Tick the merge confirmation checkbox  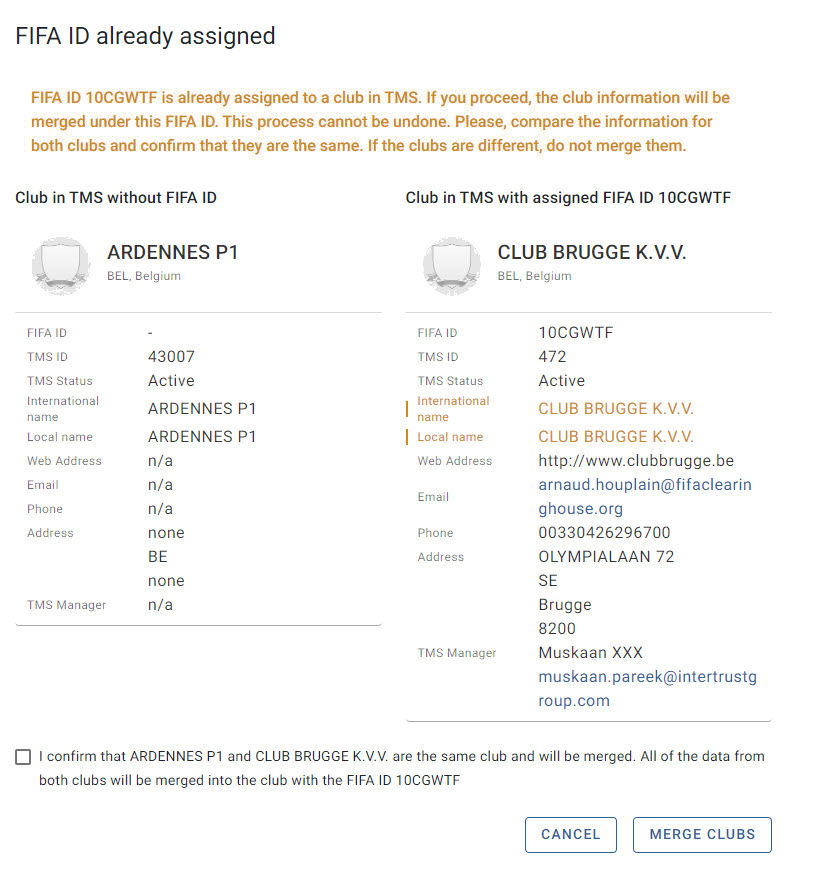(23, 757)
